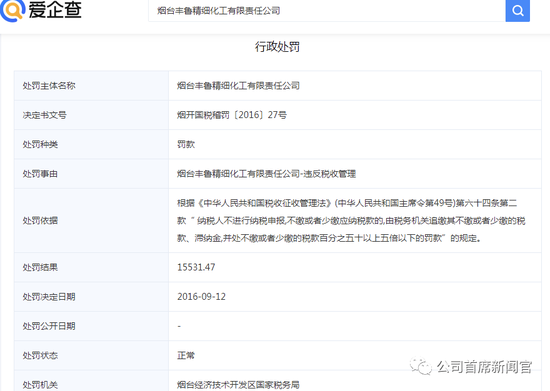550x391 pixels.
Task: Select the 处罚事由 label
Action: pos(40,174)
